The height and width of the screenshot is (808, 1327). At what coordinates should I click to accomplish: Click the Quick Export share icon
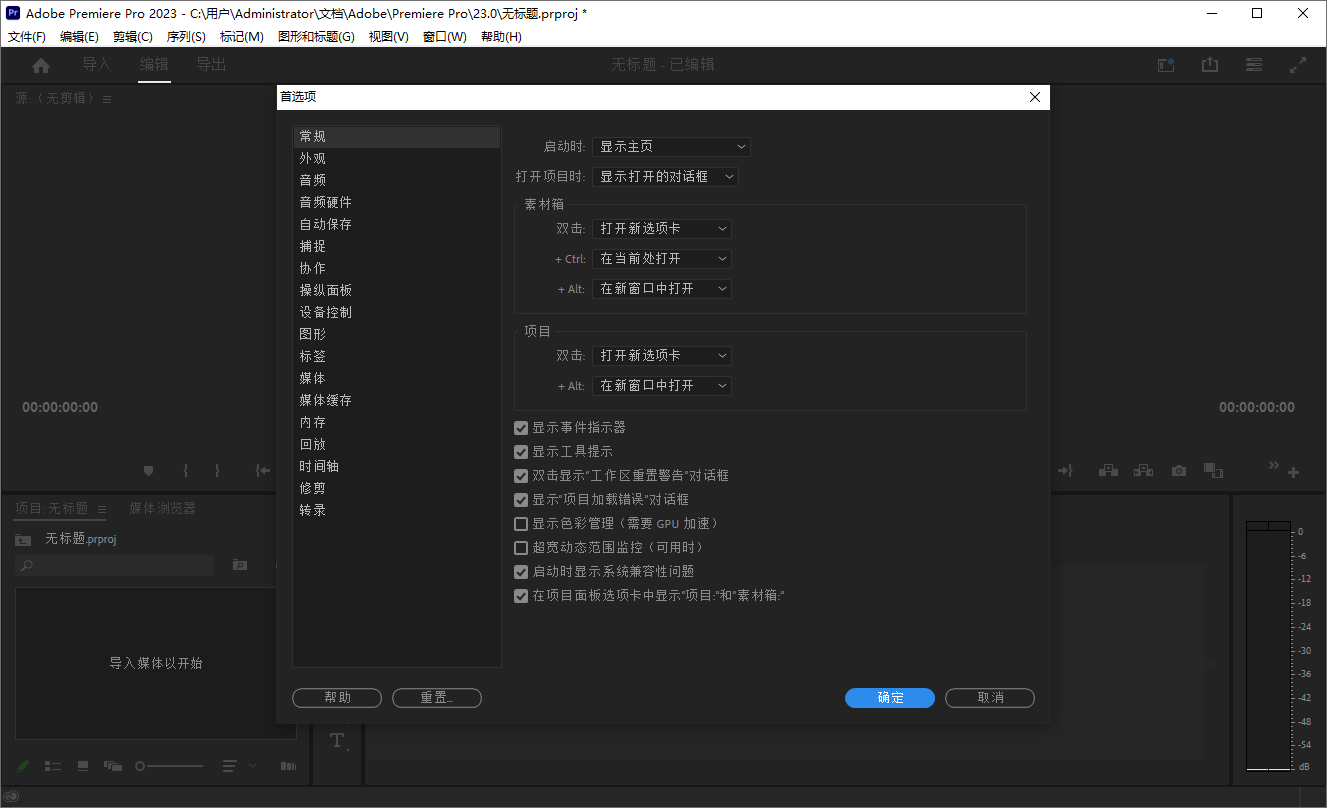click(x=1210, y=64)
